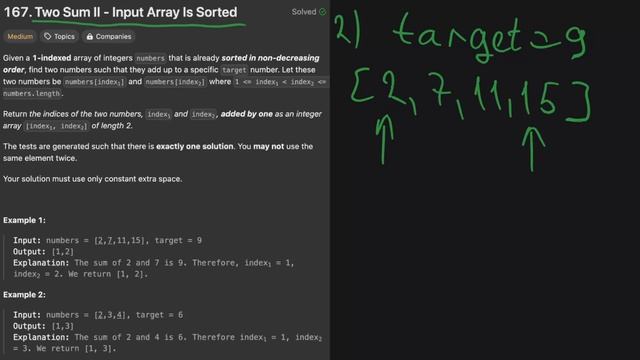Click the Example 2 heading
The image size is (640, 360).
point(24,295)
